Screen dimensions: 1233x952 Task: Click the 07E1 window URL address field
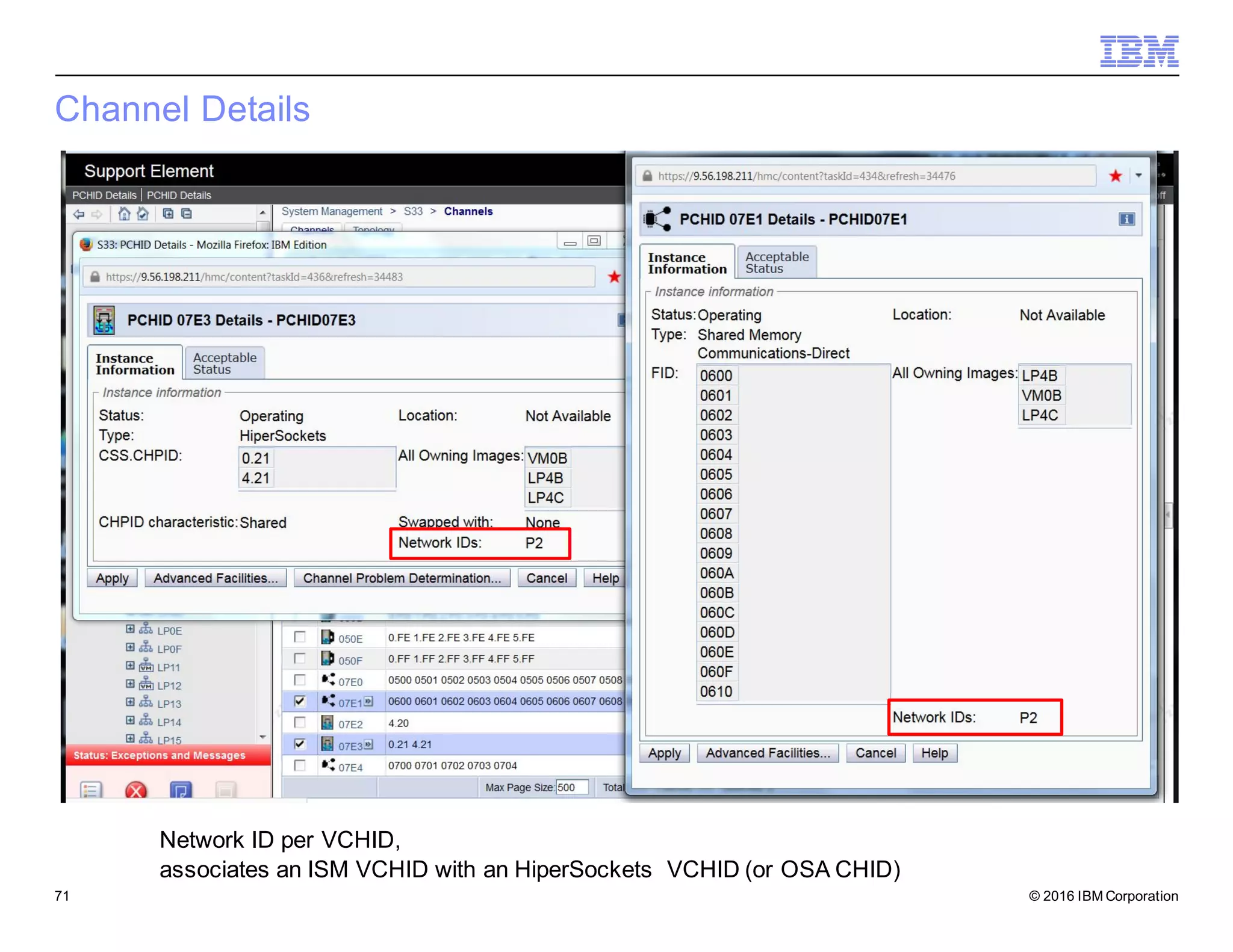pyautogui.click(x=866, y=176)
